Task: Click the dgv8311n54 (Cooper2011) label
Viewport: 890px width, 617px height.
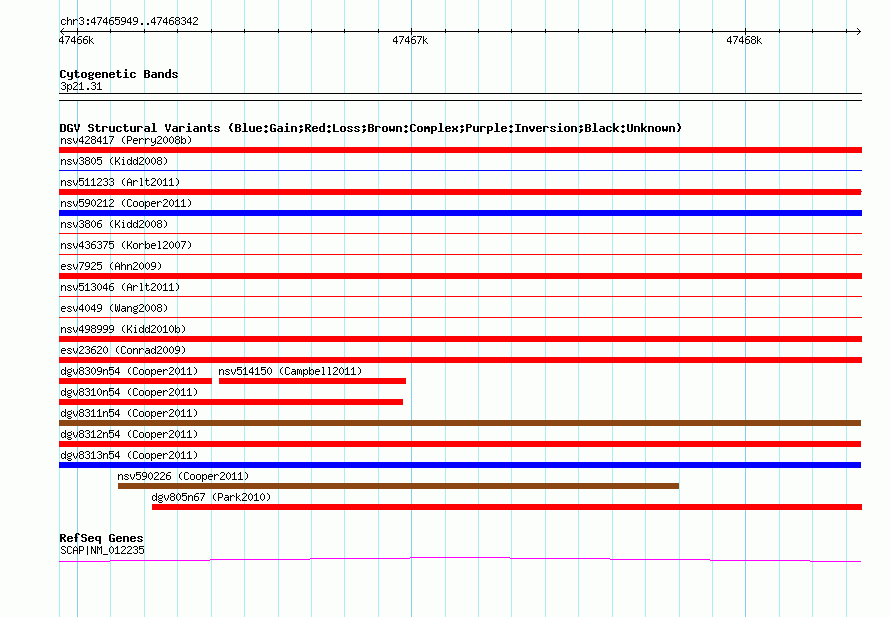Action: [129, 413]
